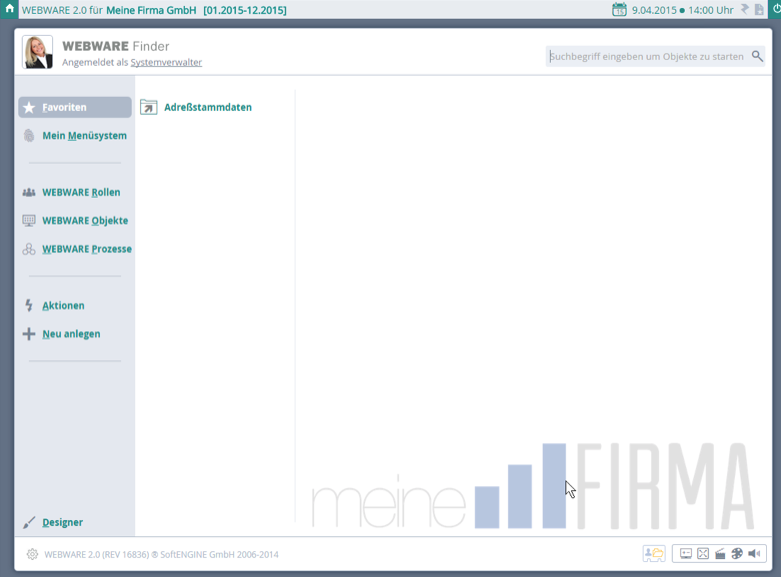Click the Suchbegriff search input field
The image size is (781, 580).
point(647,57)
